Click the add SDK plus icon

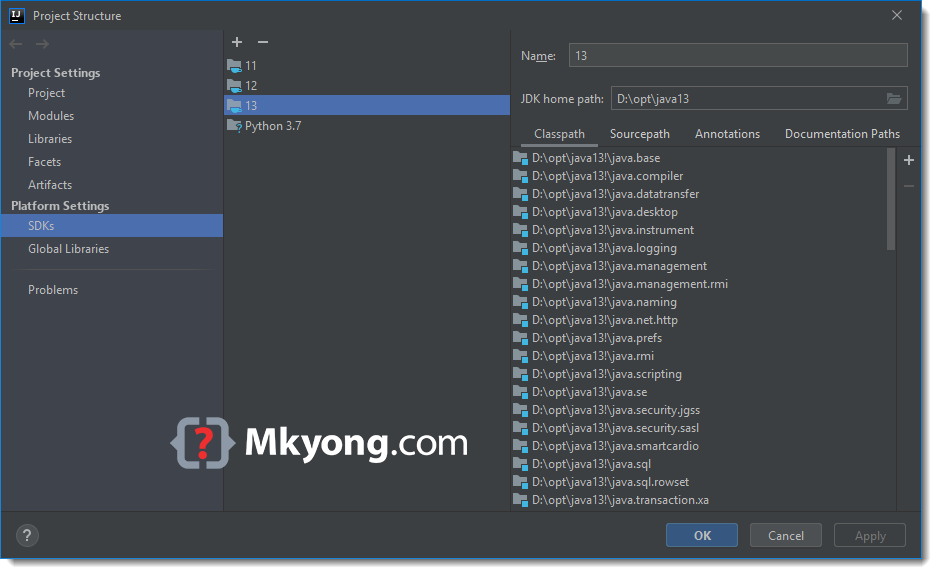pos(237,42)
